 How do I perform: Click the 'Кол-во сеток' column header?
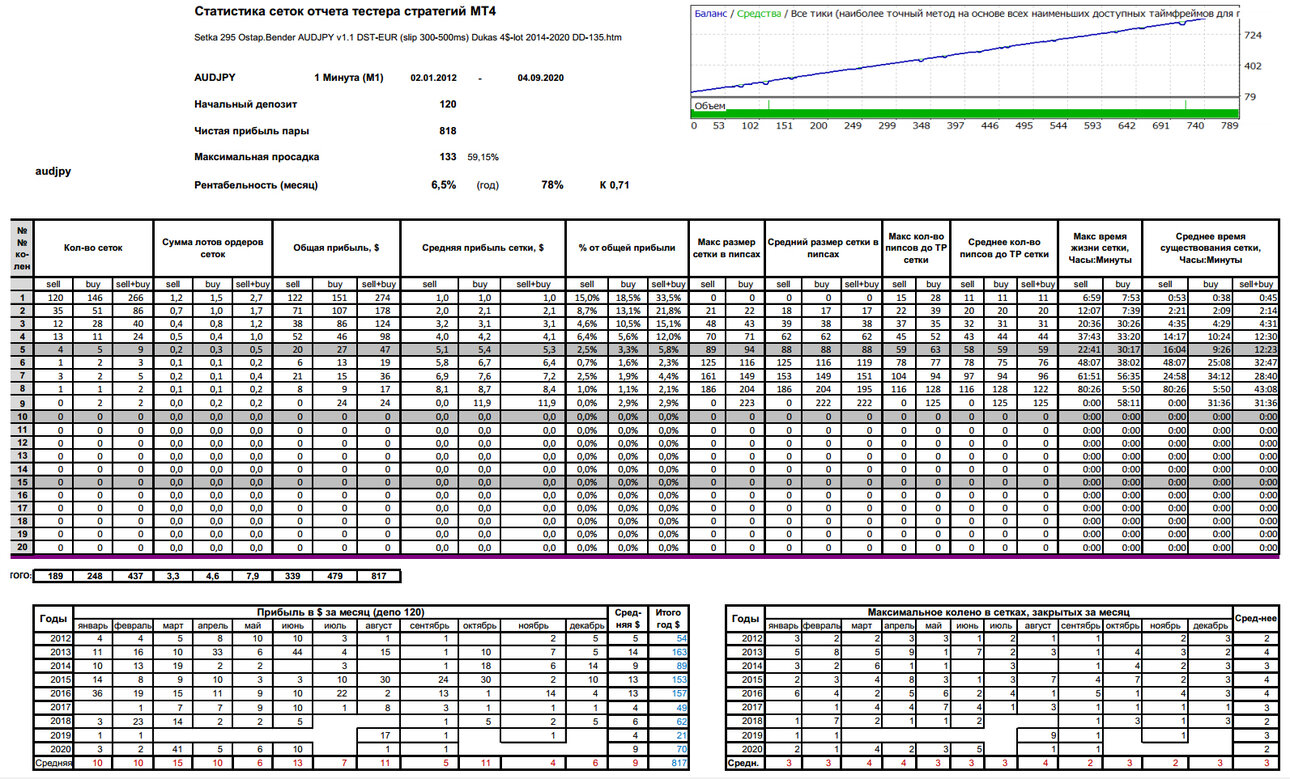click(93, 247)
